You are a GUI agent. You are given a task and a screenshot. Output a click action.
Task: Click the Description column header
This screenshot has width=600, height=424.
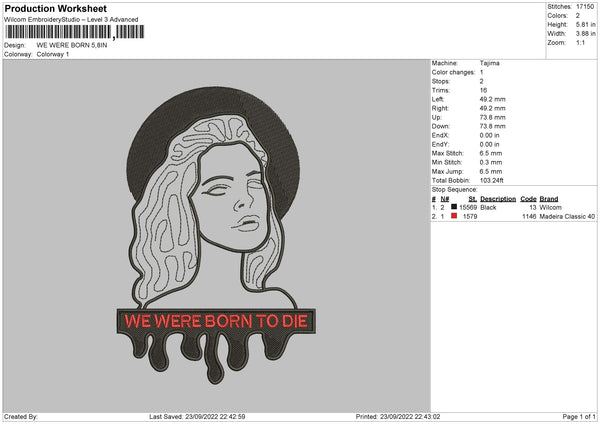coord(498,199)
